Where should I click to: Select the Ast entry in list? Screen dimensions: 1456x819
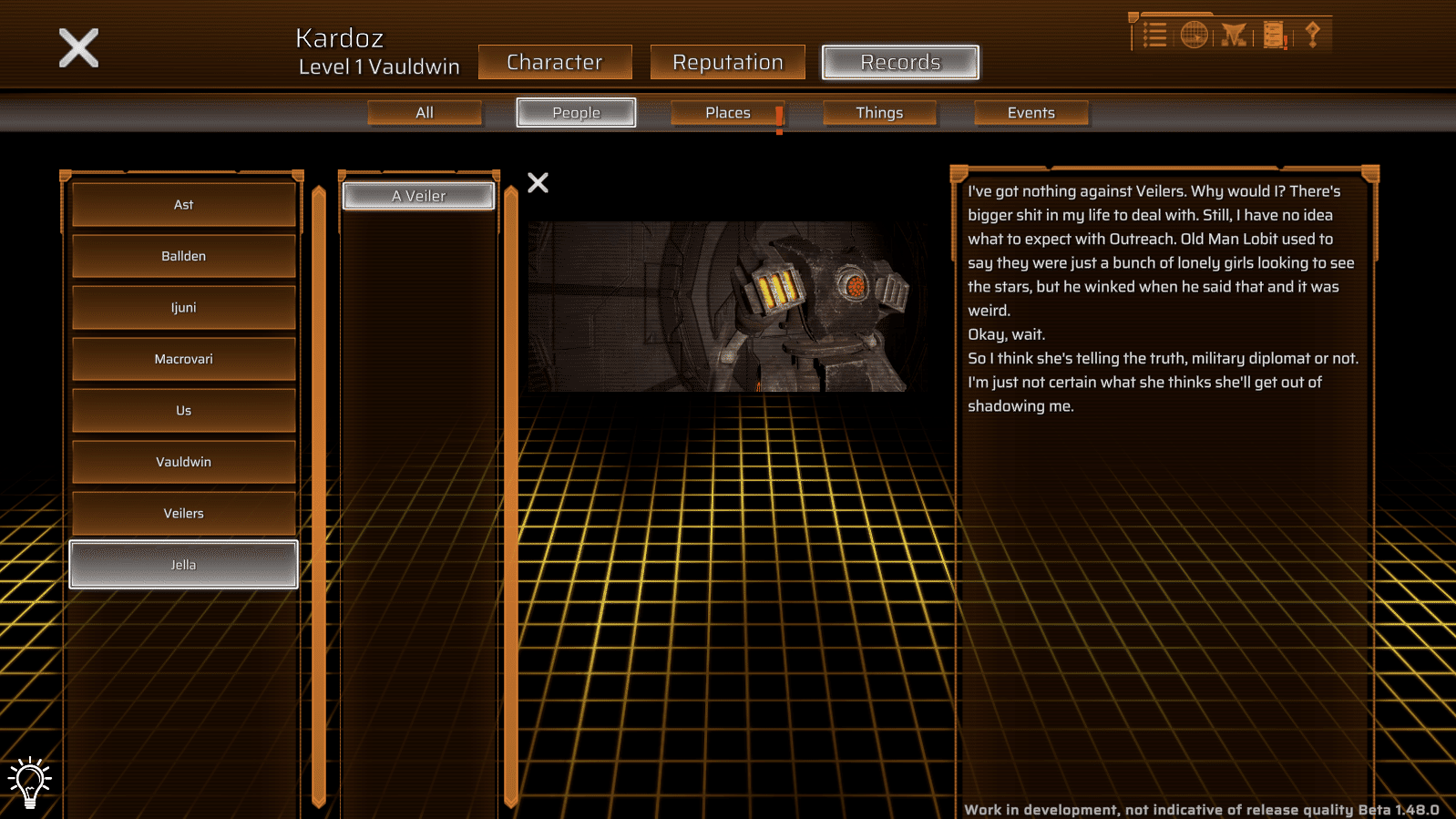(x=184, y=205)
